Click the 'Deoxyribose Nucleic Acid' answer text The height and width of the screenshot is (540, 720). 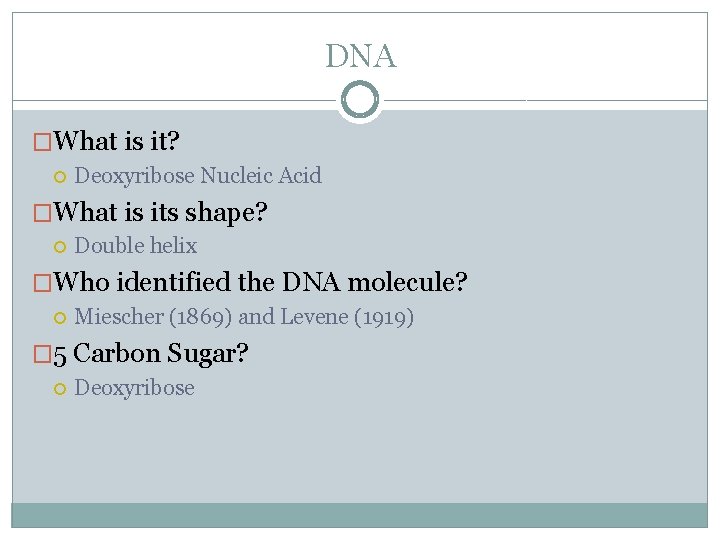tap(198, 176)
